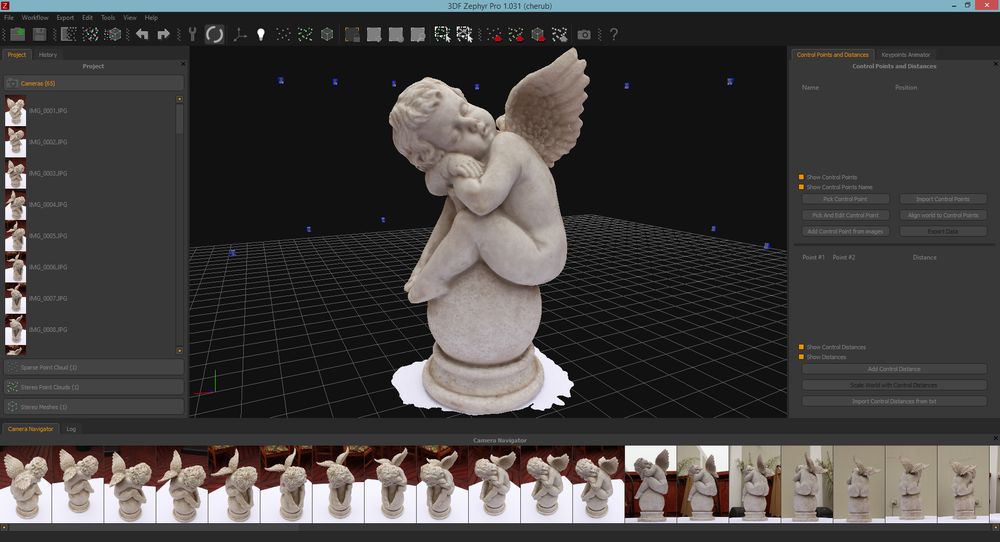The height and width of the screenshot is (542, 1000).
Task: Toggle Show Control Points checkbox
Action: coord(801,177)
